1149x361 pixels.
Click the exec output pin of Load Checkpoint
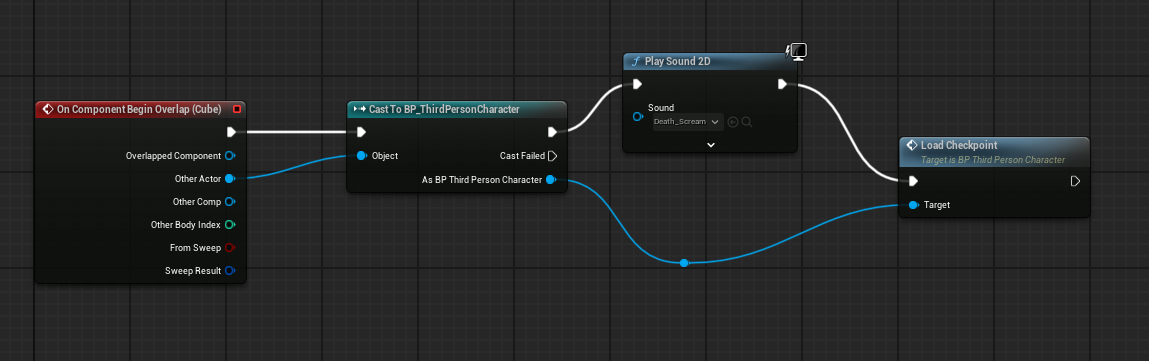[x=1075, y=182]
